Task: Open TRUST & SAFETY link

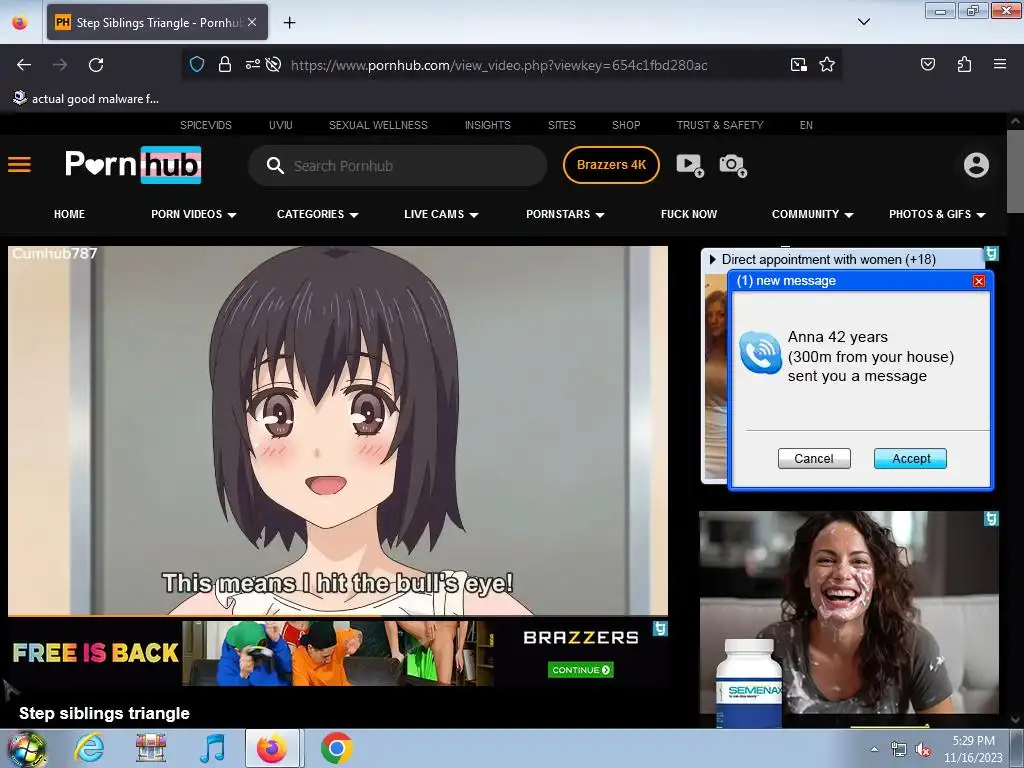Action: pyautogui.click(x=720, y=125)
